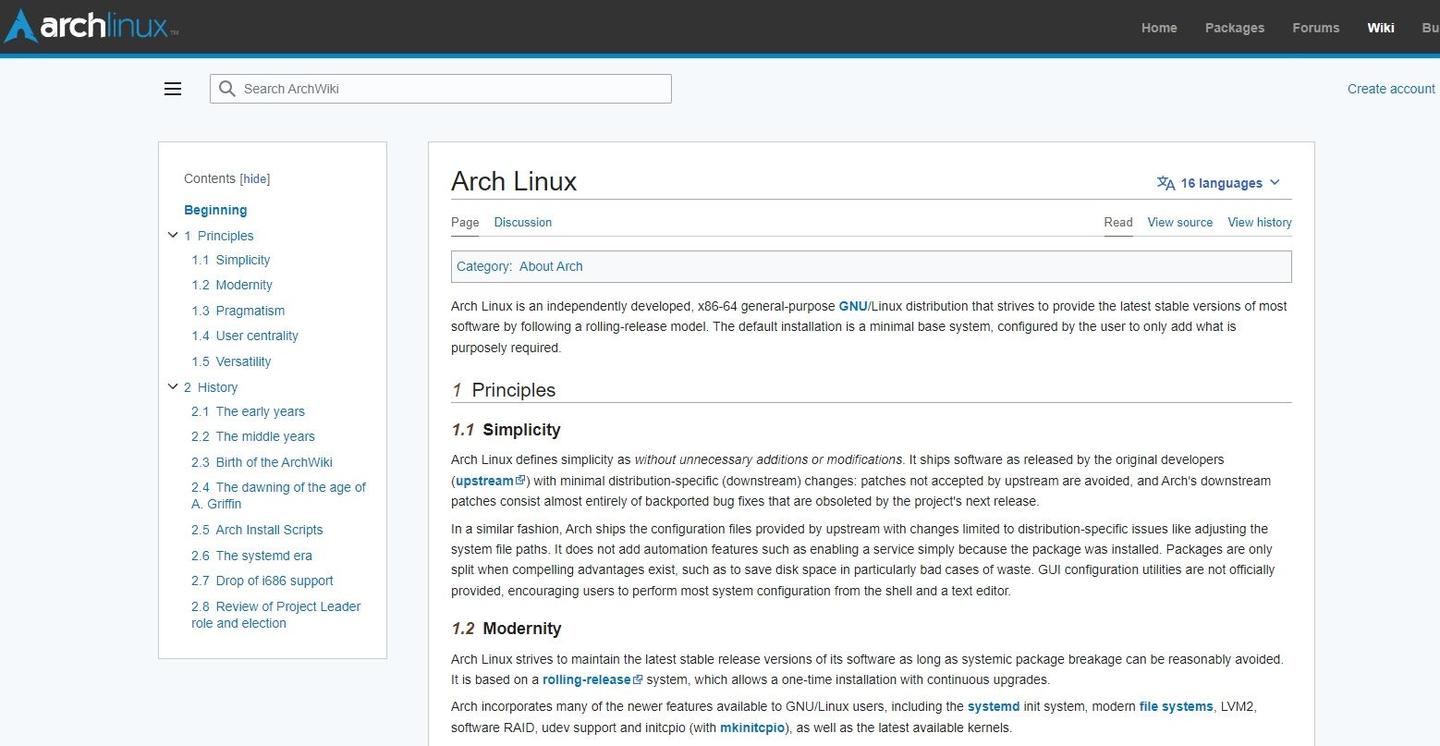Click the magnifying glass in the search bar
This screenshot has height=746, width=1440.
[226, 88]
